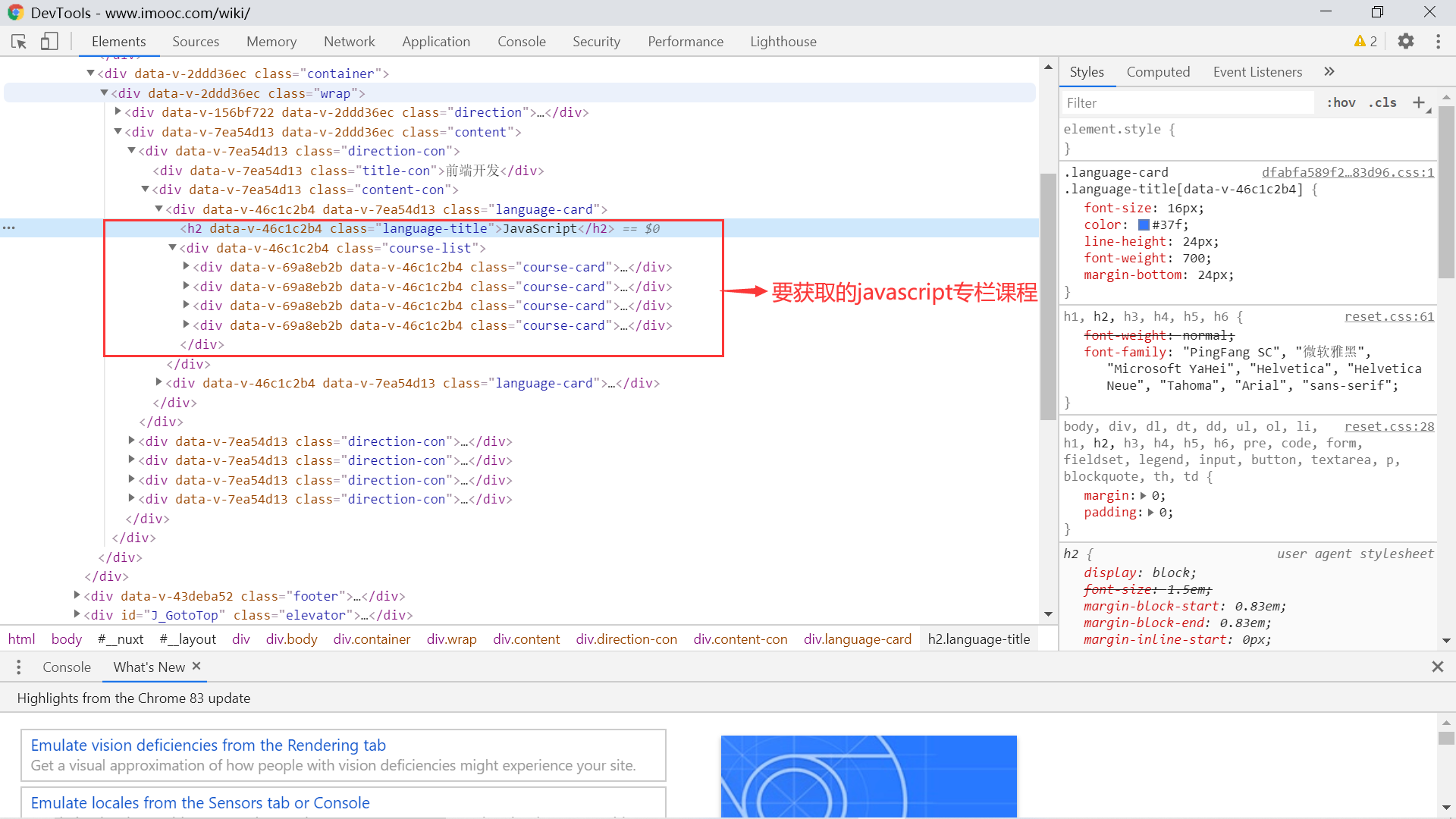This screenshot has height=819, width=1456.
Task: Select div.language-card in breadcrumb
Action: [x=858, y=639]
